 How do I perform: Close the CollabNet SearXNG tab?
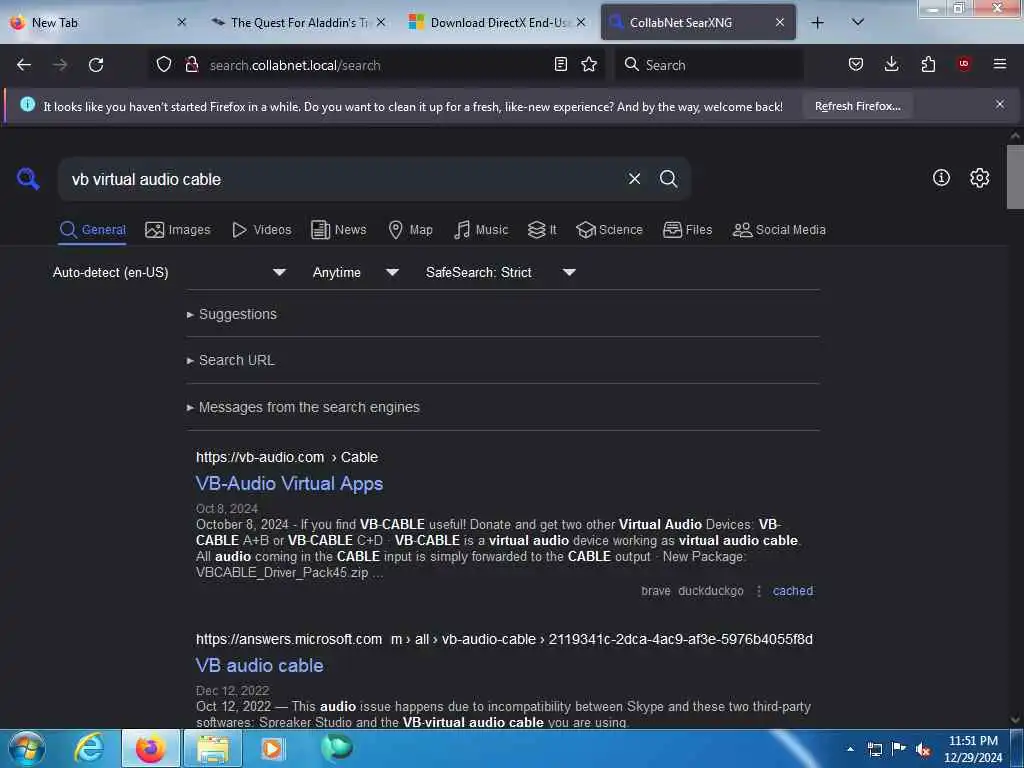780,23
